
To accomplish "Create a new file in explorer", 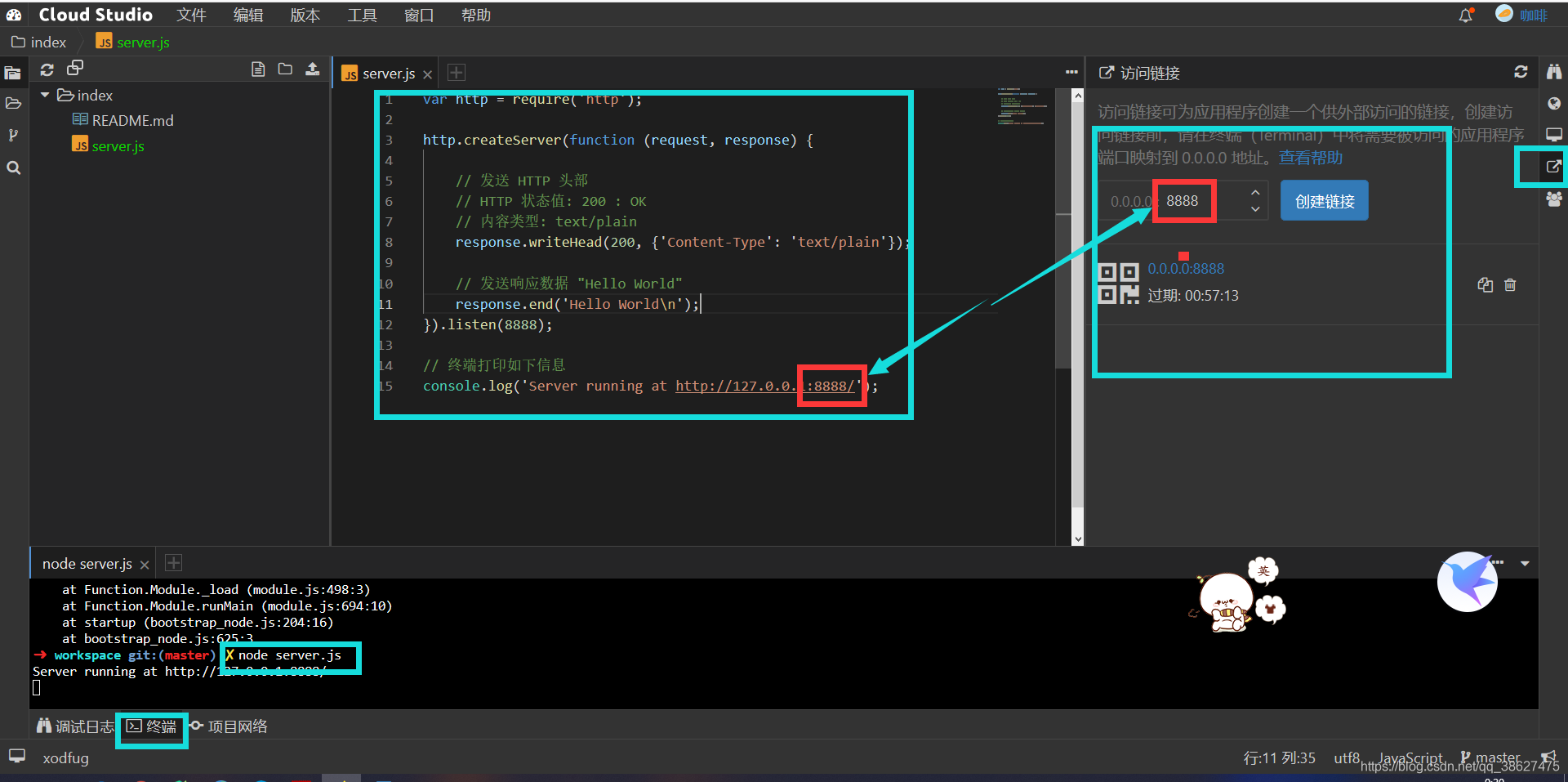I will tap(258, 69).
